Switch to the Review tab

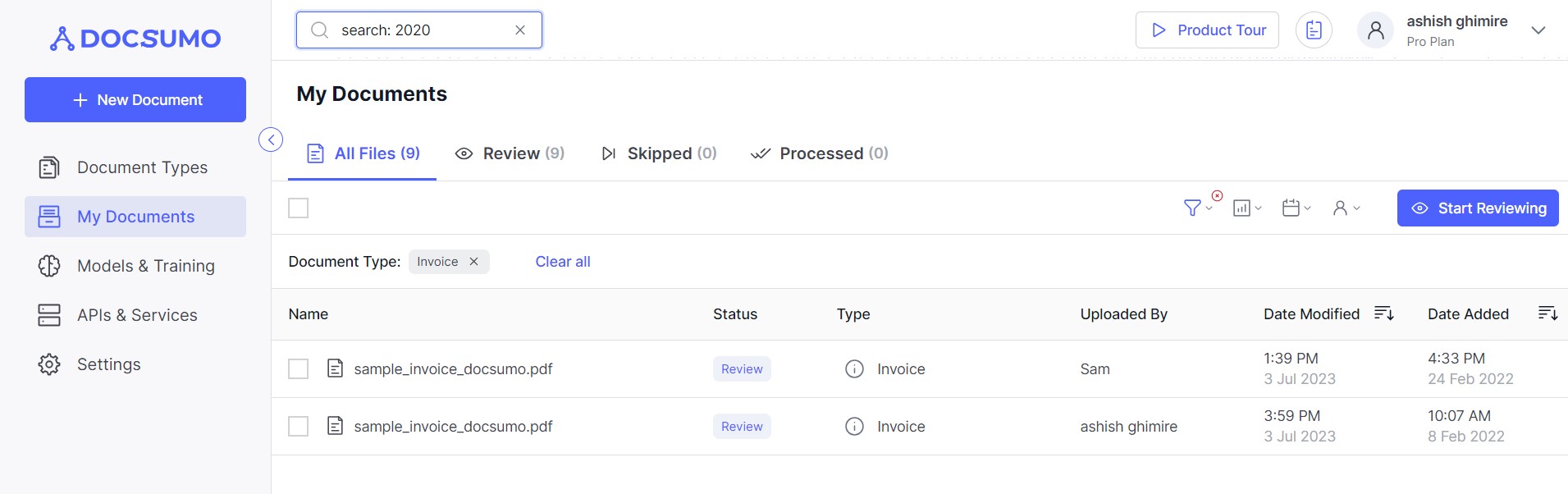tap(510, 153)
